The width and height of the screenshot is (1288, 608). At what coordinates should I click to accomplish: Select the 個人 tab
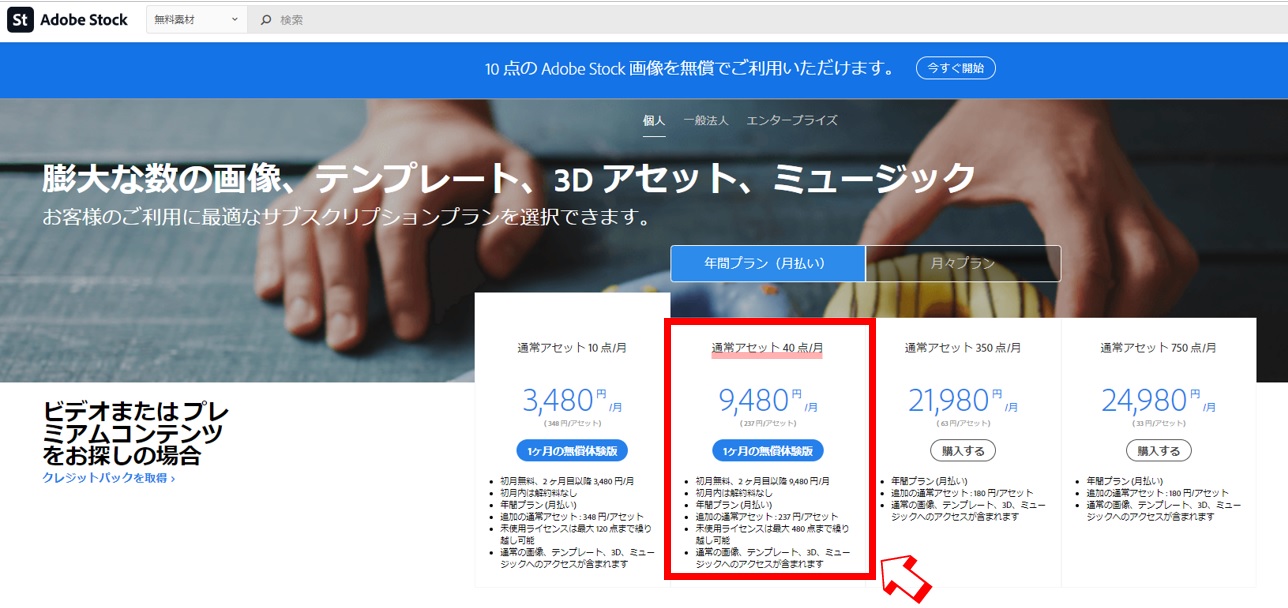[654, 120]
